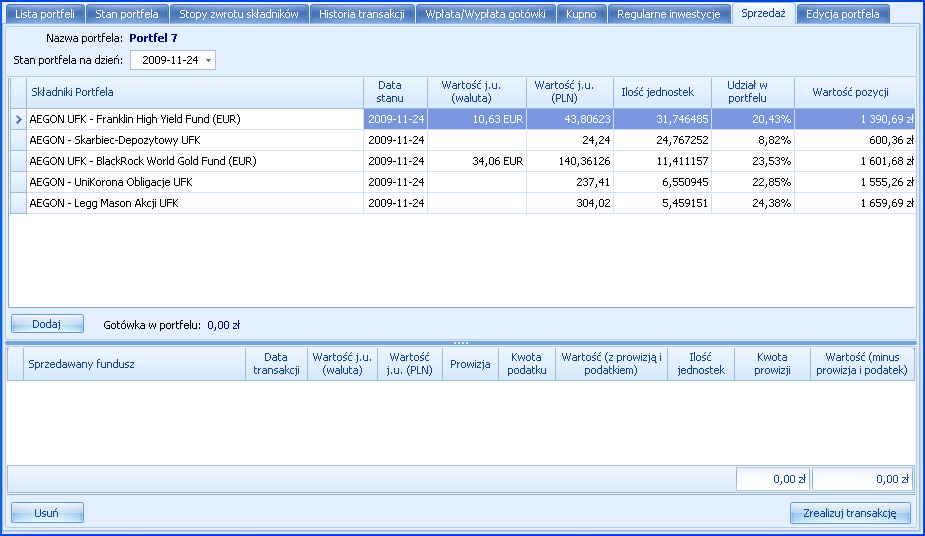Viewport: 925px width, 536px height.
Task: Click Wartość j.u. (PLN) header in top table
Action: 570,92
